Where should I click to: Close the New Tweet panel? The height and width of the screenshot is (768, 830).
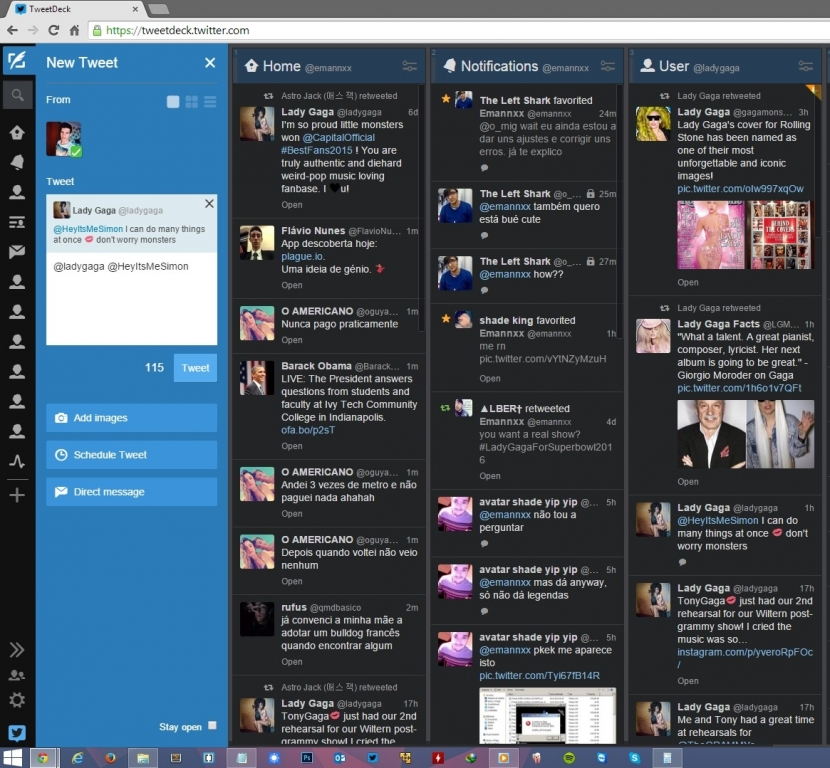(x=210, y=63)
